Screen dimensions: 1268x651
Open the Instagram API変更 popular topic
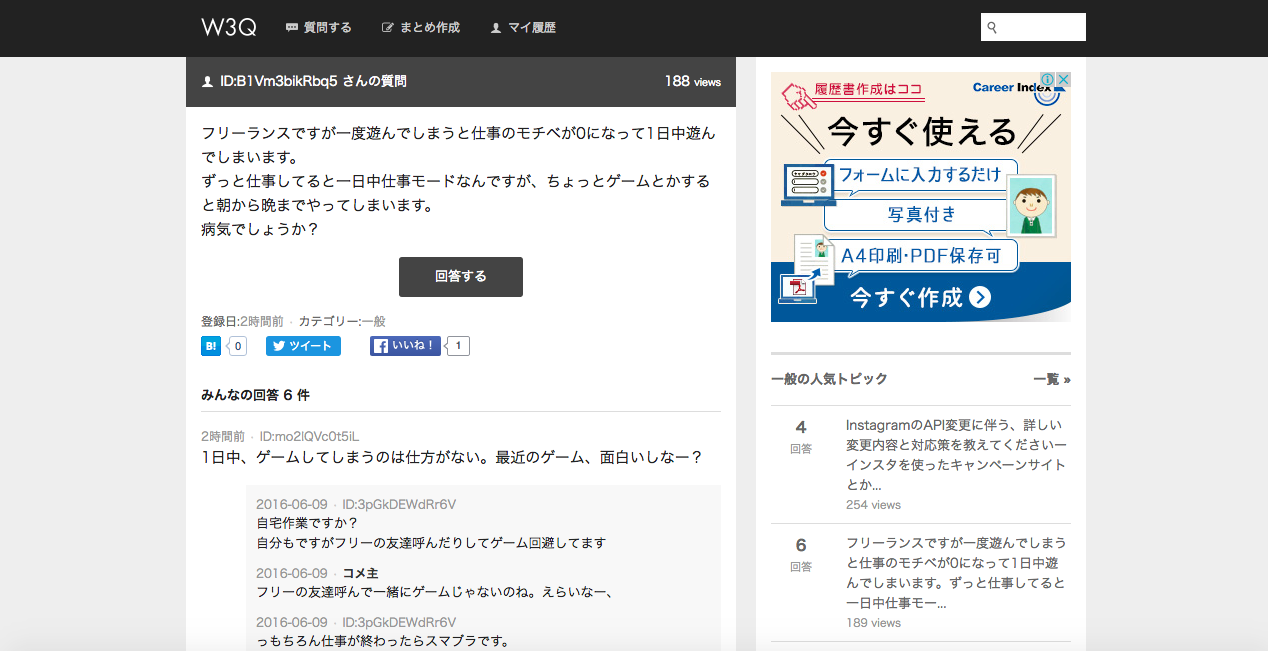(x=957, y=455)
